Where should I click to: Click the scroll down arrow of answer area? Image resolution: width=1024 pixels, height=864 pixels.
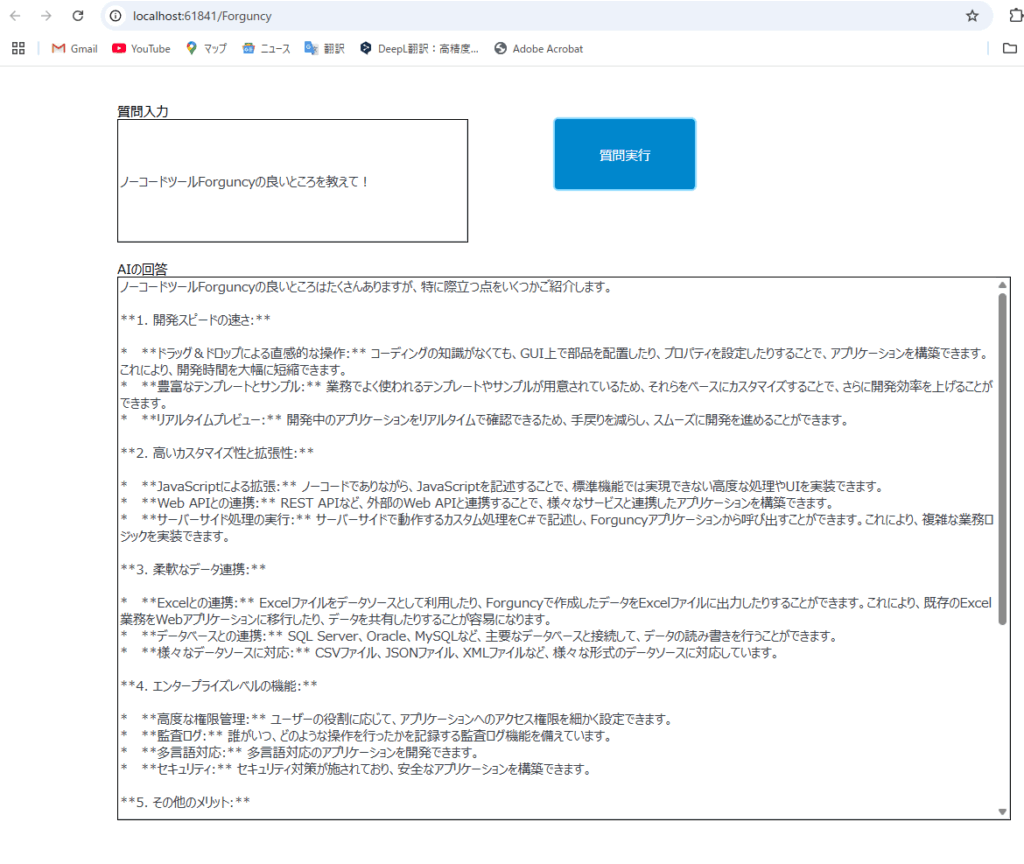1002,812
